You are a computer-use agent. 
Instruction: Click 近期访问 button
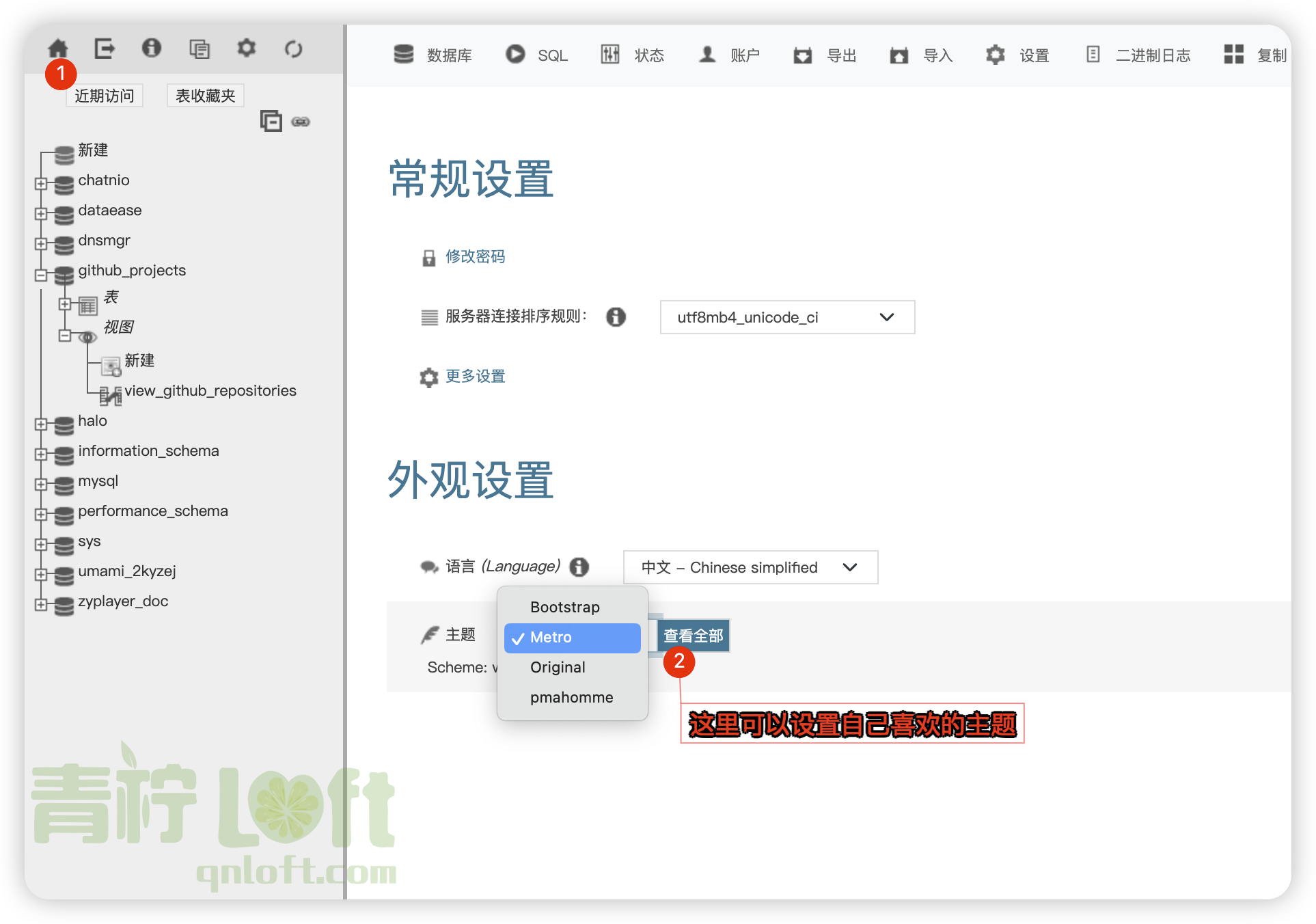point(104,96)
